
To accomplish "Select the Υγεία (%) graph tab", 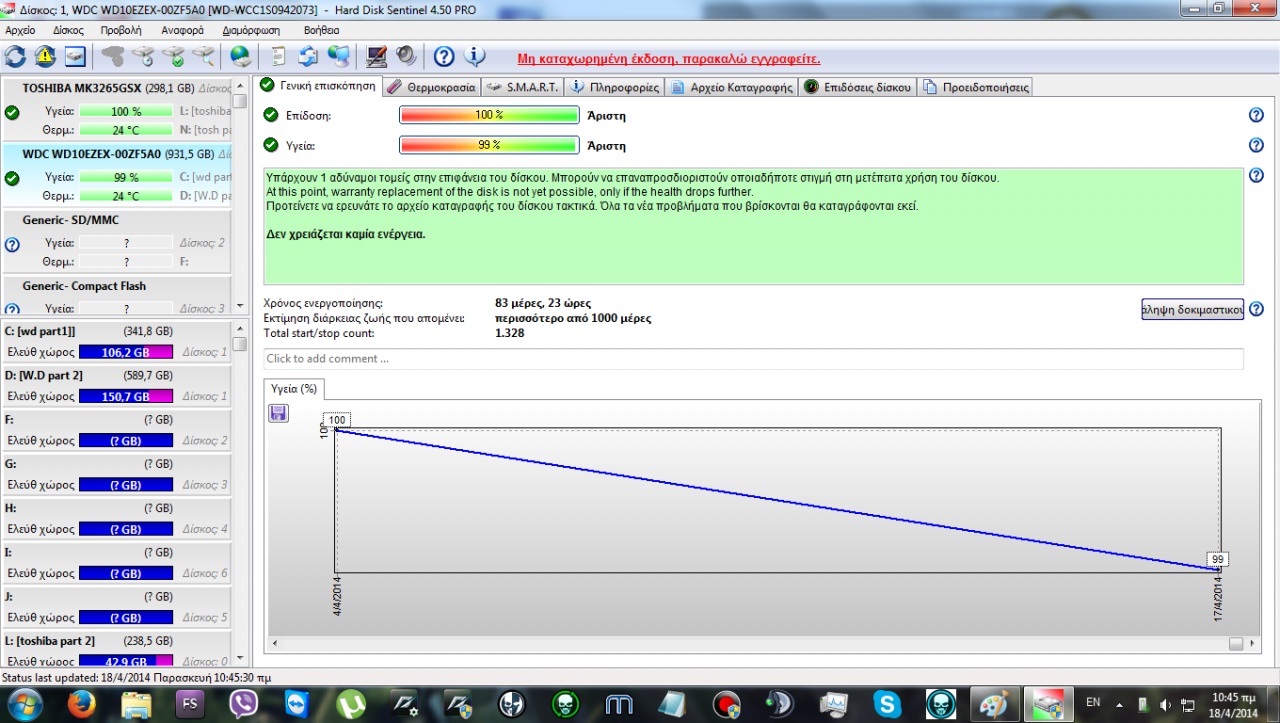I will click(294, 388).
